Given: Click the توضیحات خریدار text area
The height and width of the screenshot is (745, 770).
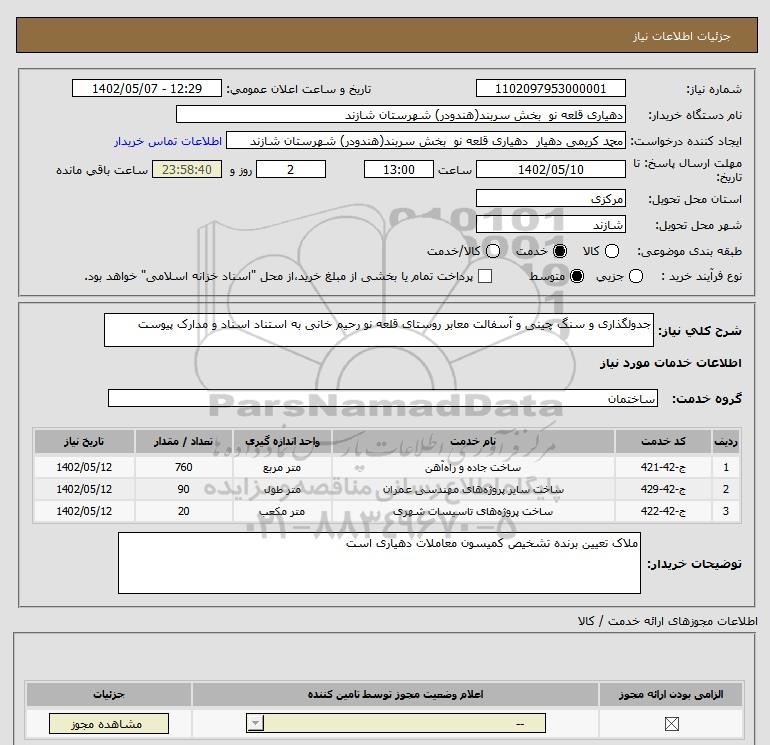Looking at the screenshot, I should point(379,563).
